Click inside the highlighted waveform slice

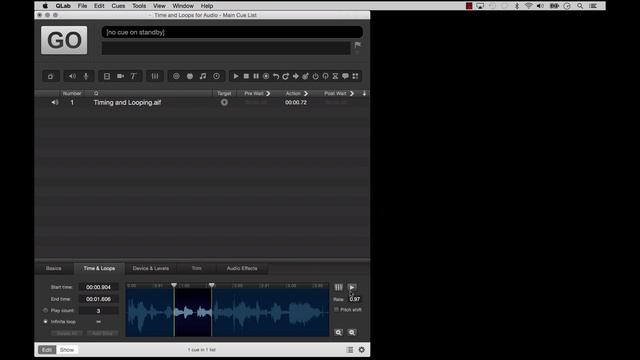coord(193,313)
